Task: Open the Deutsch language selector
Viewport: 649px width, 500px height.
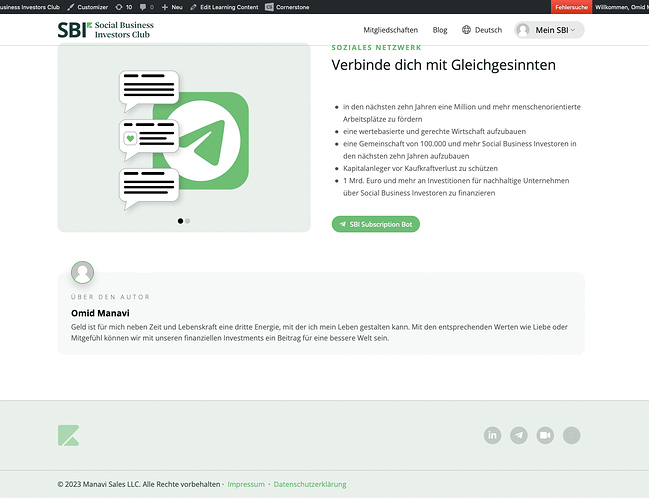Action: 482,30
